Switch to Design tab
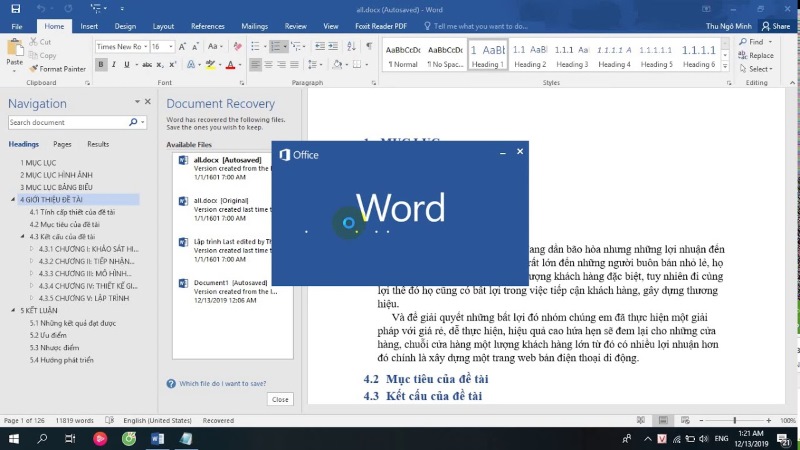 (x=125, y=26)
